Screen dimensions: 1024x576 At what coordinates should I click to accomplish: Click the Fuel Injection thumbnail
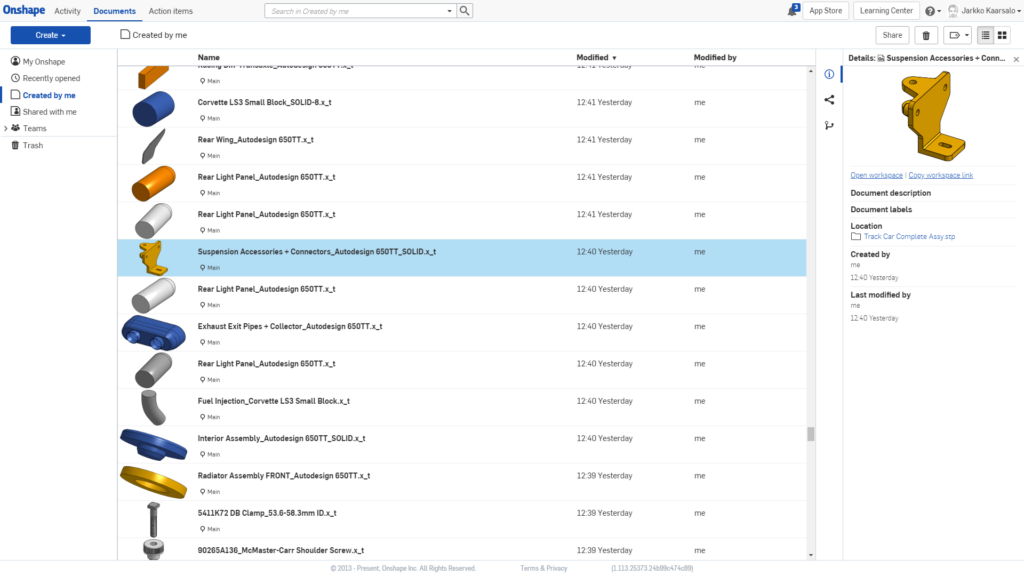(153, 408)
